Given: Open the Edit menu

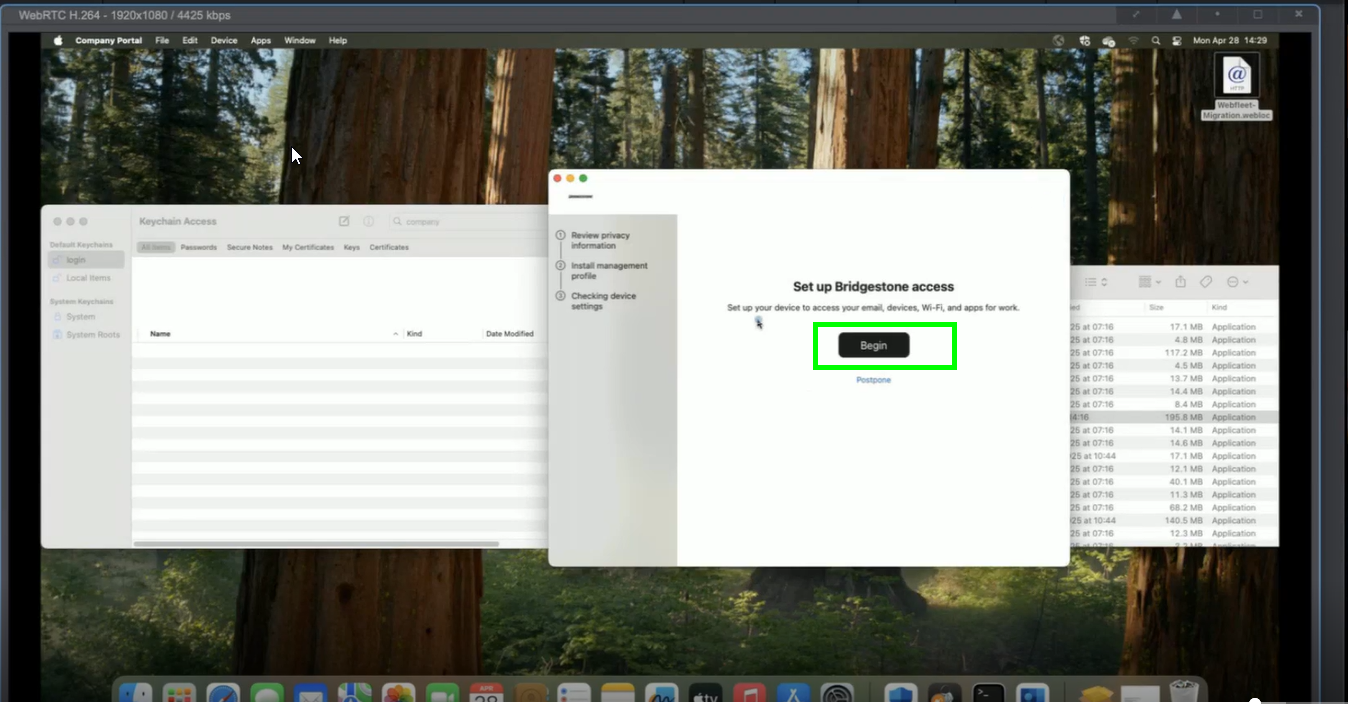Looking at the screenshot, I should [190, 41].
